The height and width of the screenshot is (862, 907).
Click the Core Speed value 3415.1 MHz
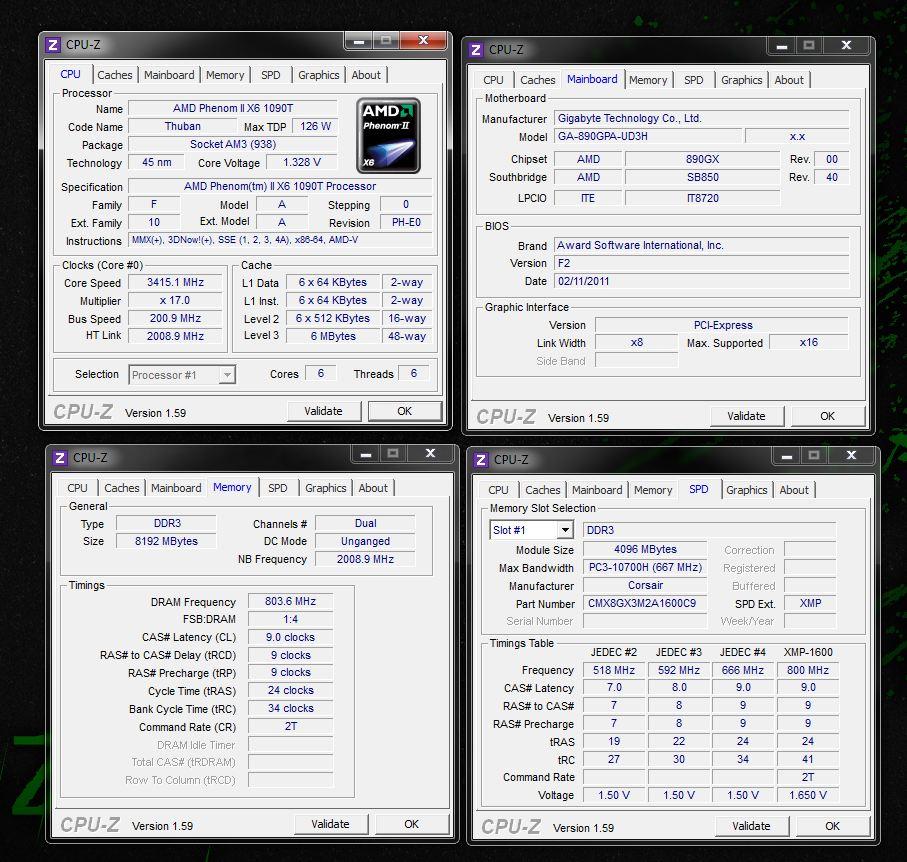[175, 282]
